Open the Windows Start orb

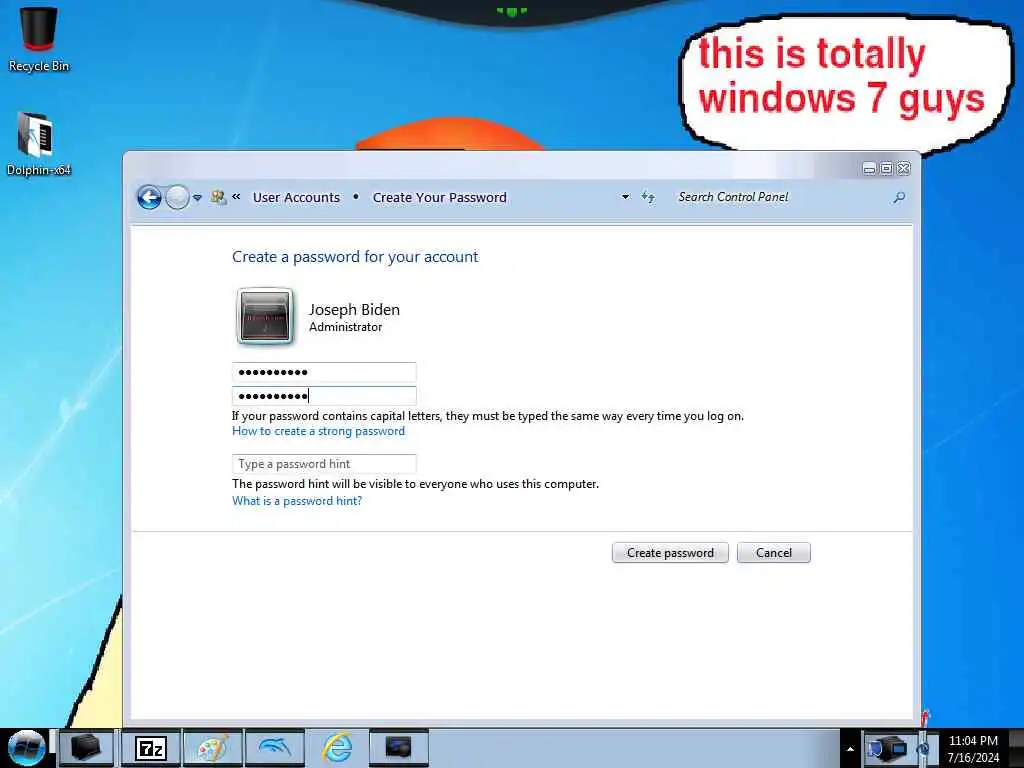(x=25, y=748)
